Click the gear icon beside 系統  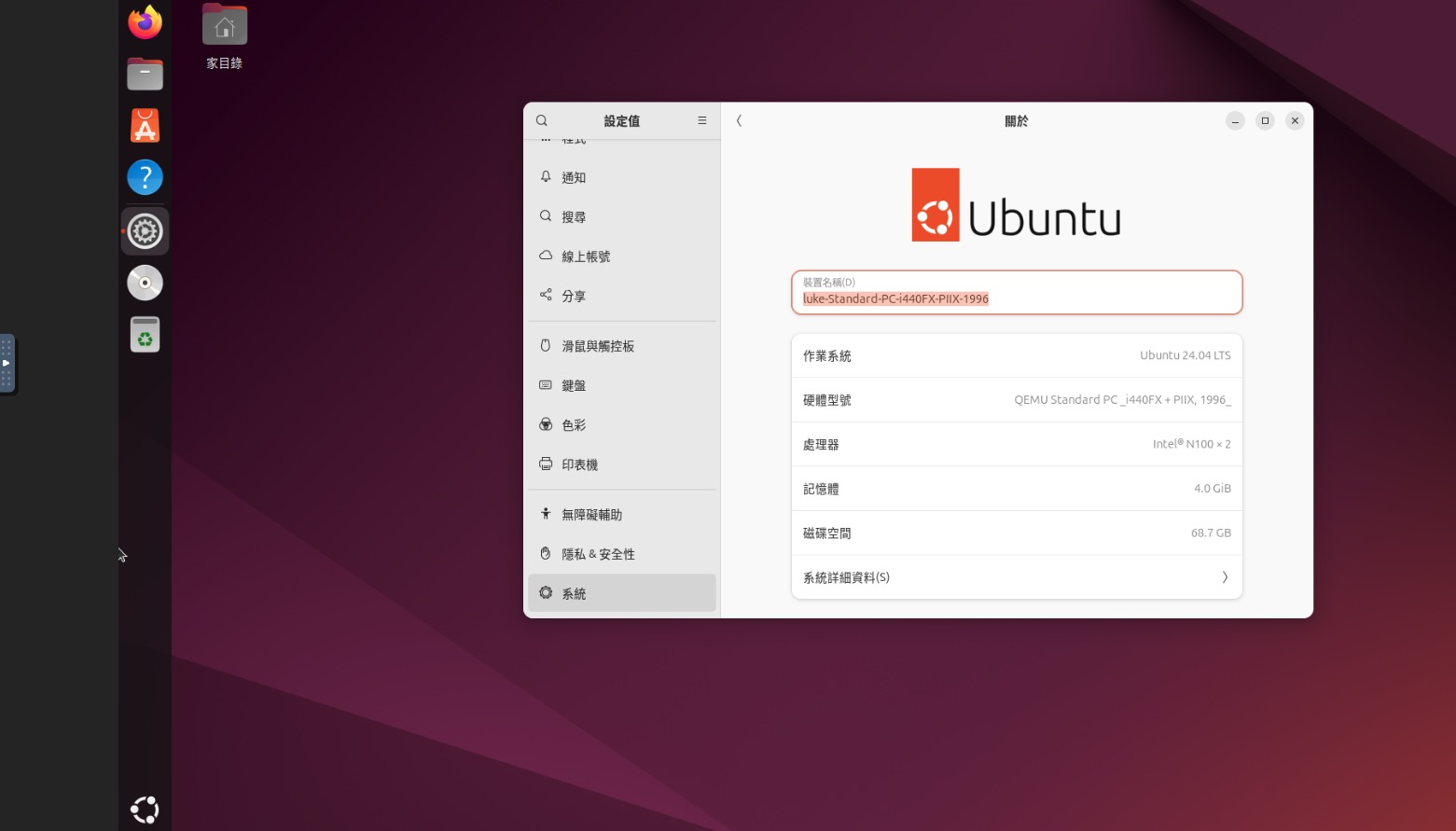coord(546,593)
